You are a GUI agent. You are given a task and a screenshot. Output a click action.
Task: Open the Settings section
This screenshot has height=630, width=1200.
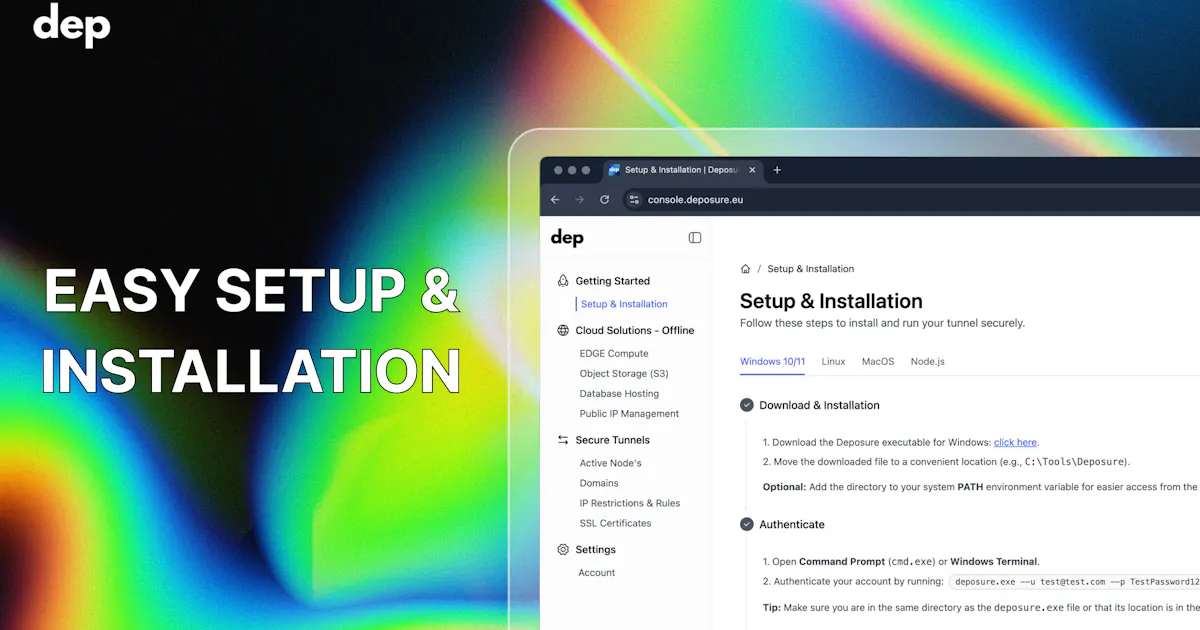point(595,550)
